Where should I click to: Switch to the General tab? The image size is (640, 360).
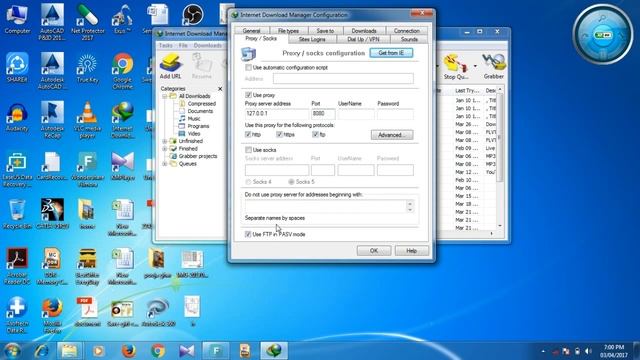pos(251,31)
